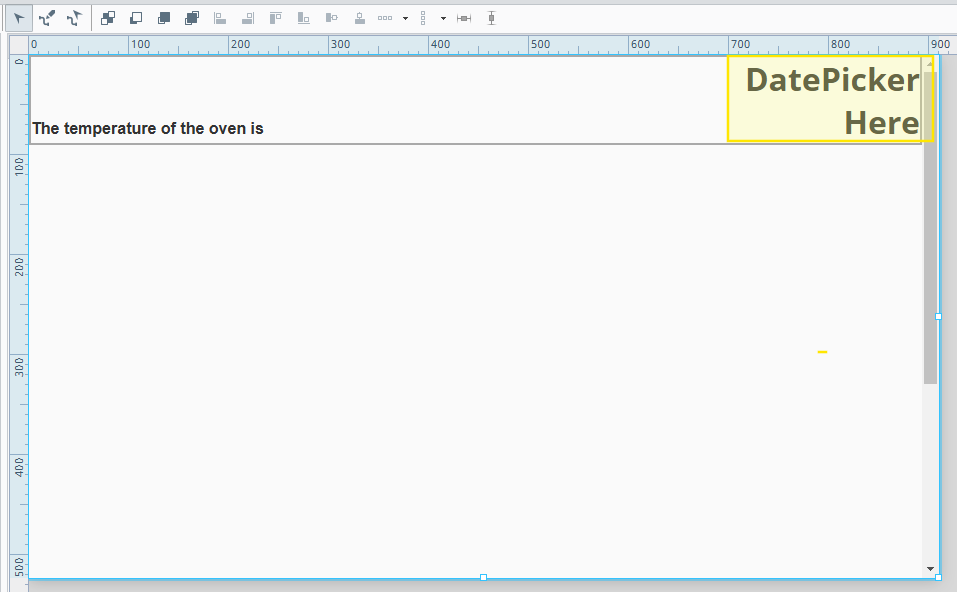
Task: Align selected components to top edge
Action: 275,18
